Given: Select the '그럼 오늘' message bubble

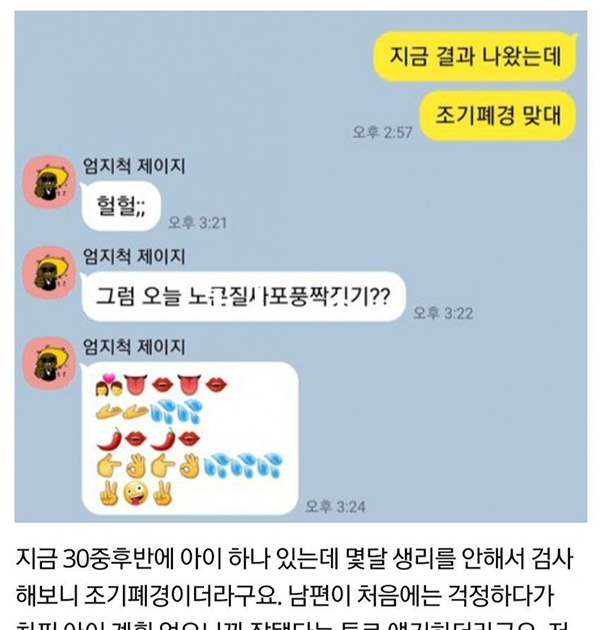Looking at the screenshot, I should pyautogui.click(x=243, y=297).
